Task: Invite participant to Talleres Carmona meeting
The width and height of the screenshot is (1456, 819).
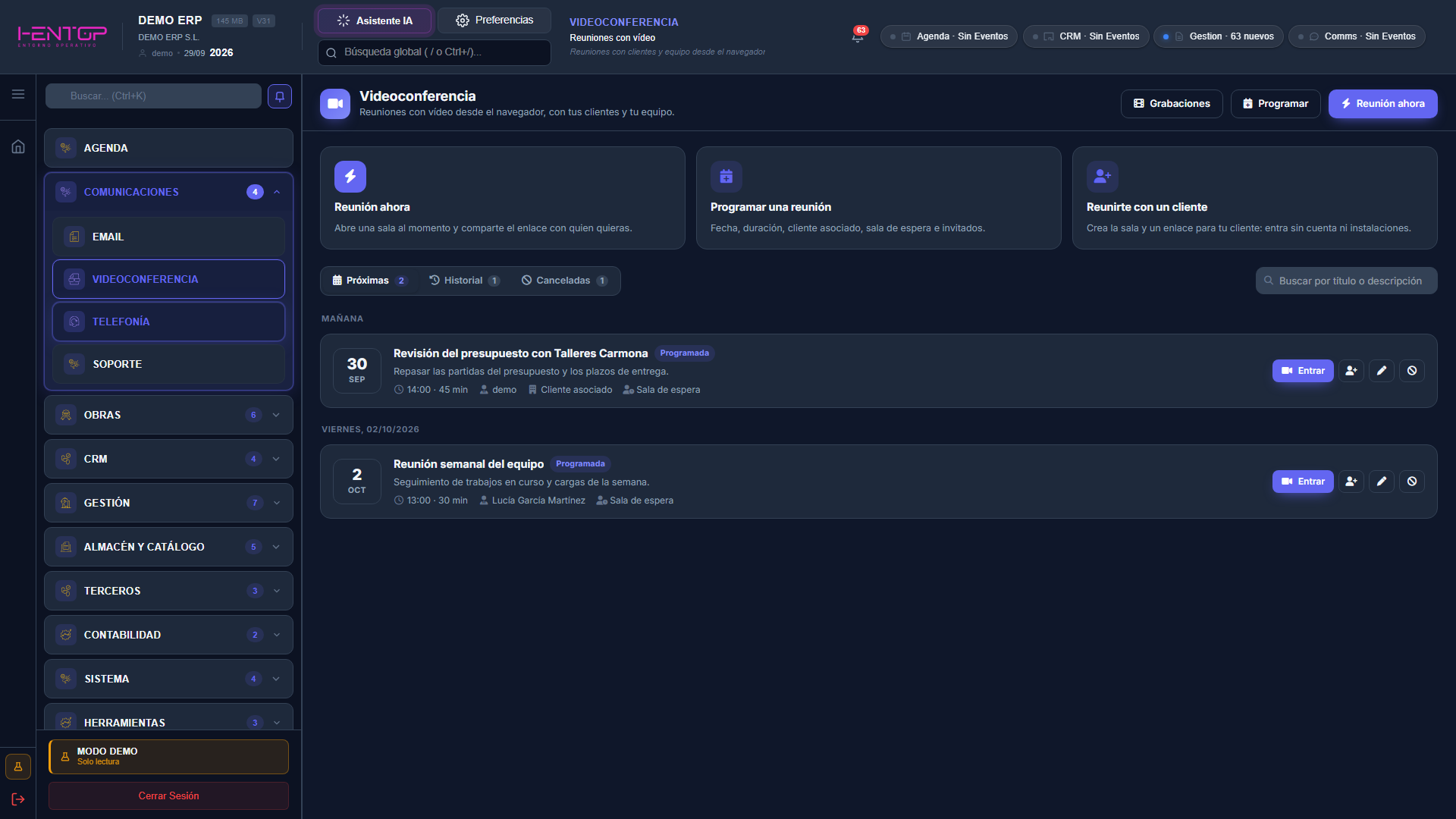Action: 1351,371
